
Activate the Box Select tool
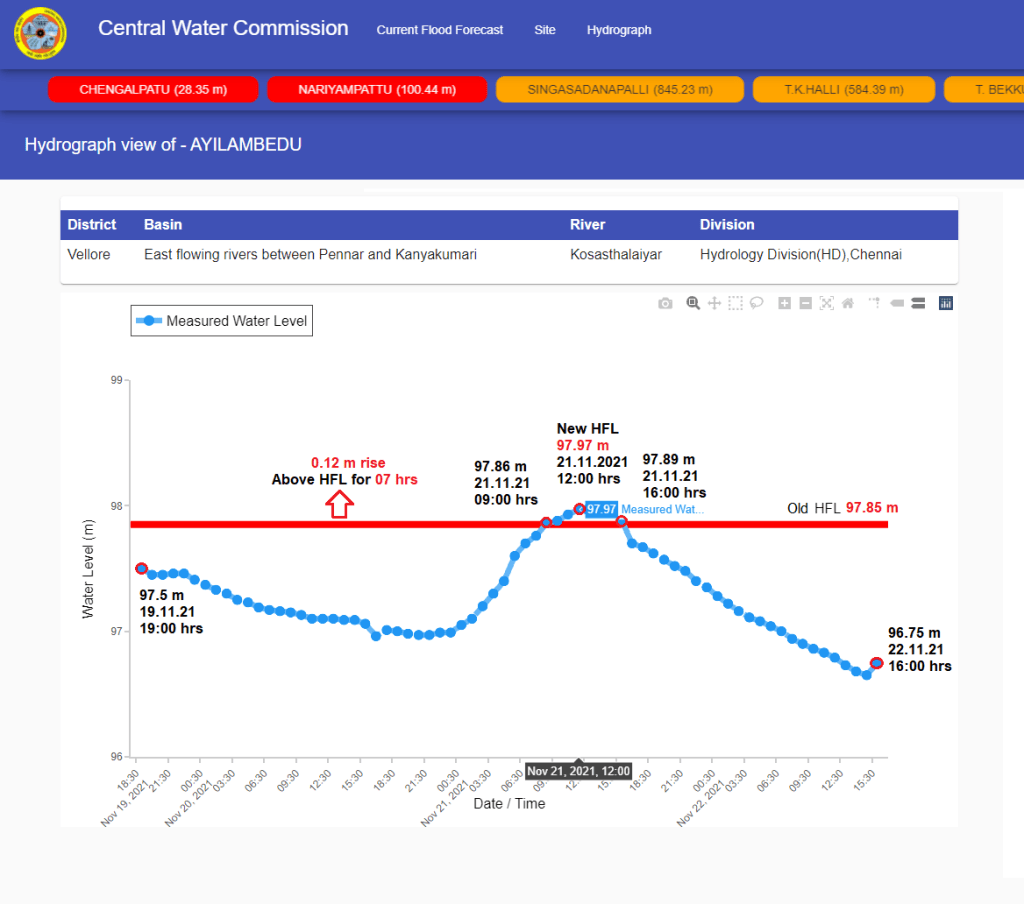click(x=735, y=303)
